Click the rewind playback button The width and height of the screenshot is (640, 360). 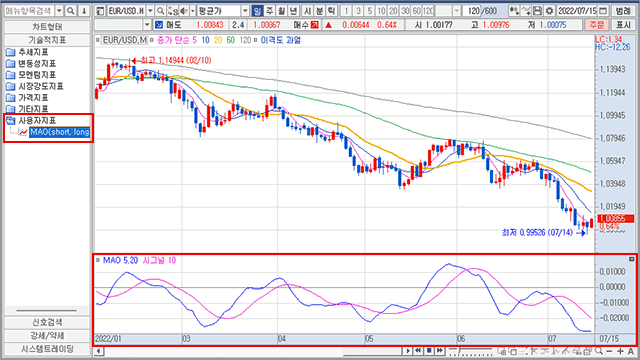coord(418,351)
